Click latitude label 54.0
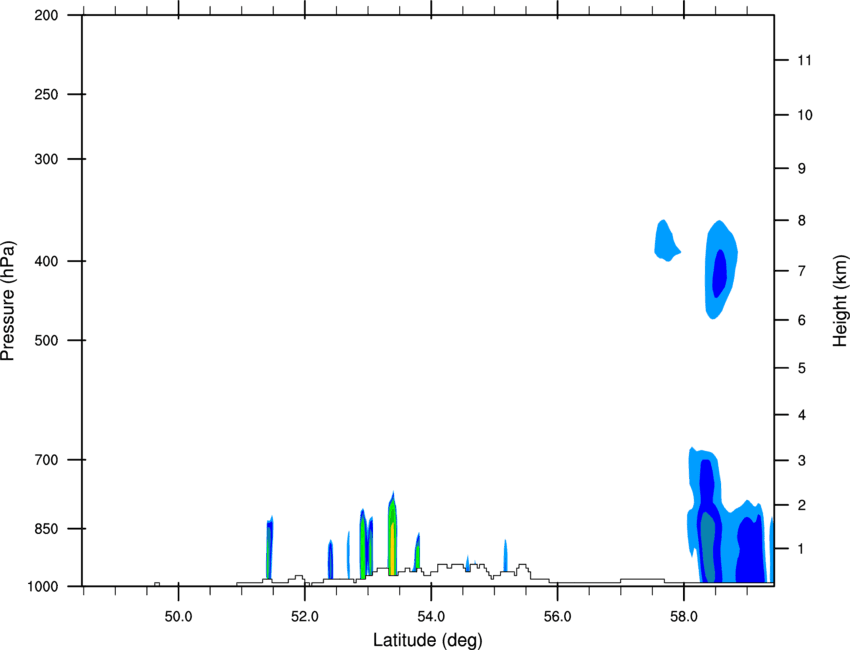The image size is (850, 650). coord(432,617)
